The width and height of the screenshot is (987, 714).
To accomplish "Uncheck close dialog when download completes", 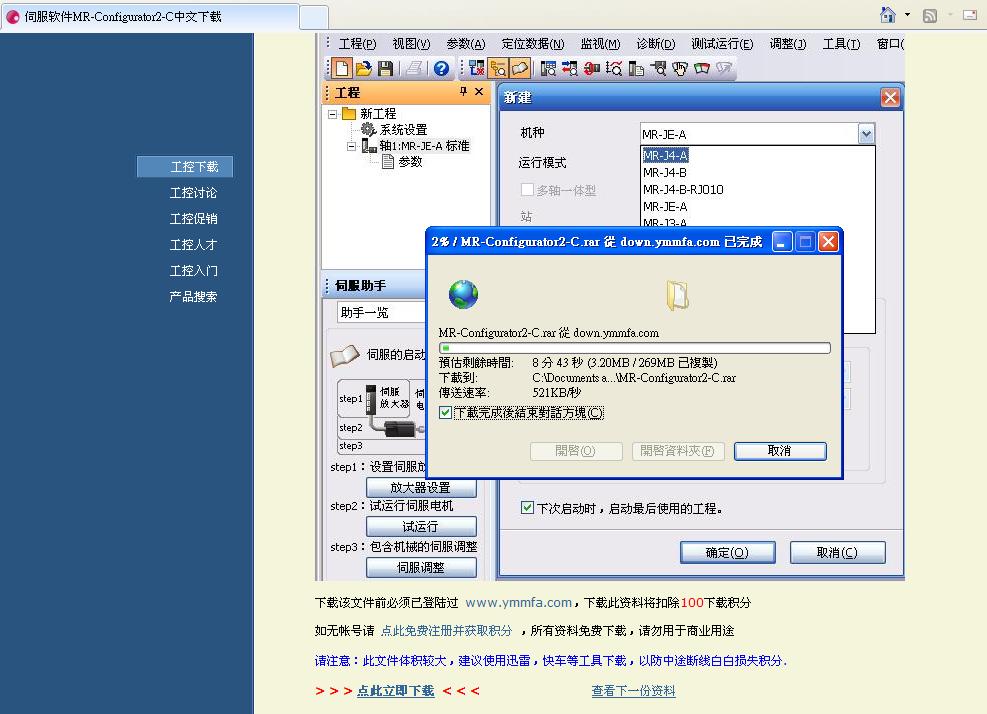I will click(x=446, y=413).
